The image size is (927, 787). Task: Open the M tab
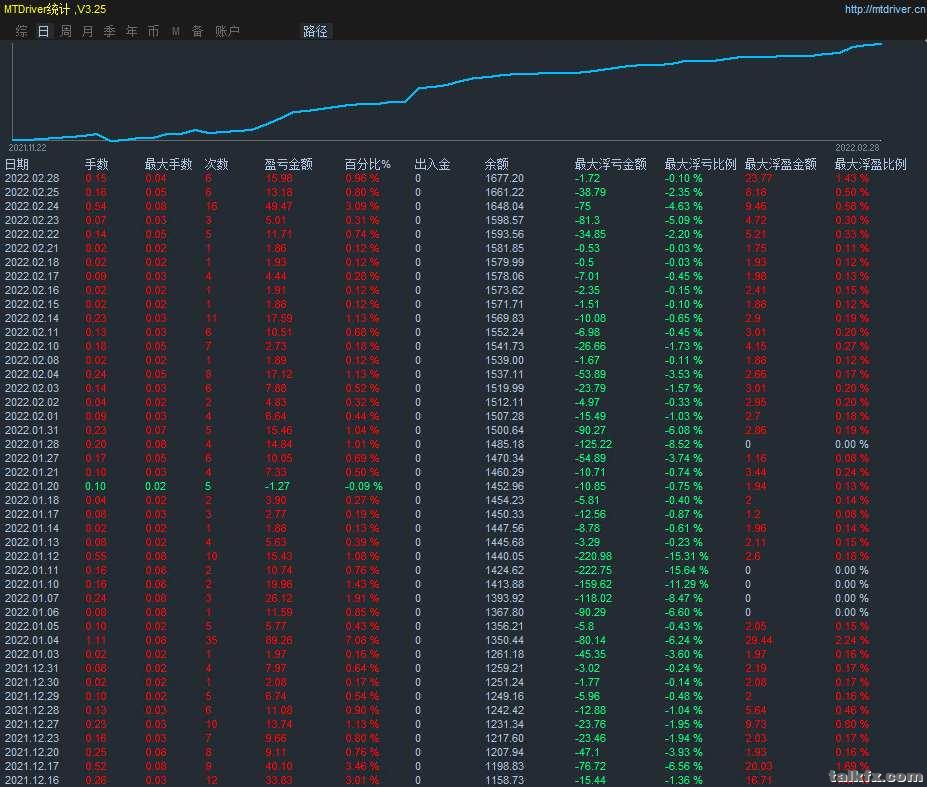point(176,31)
